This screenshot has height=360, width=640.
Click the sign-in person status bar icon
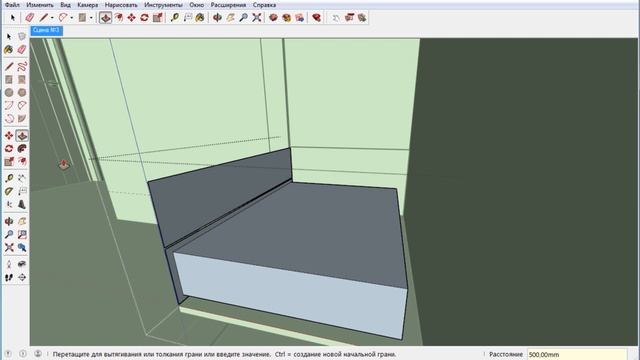[x=38, y=354]
